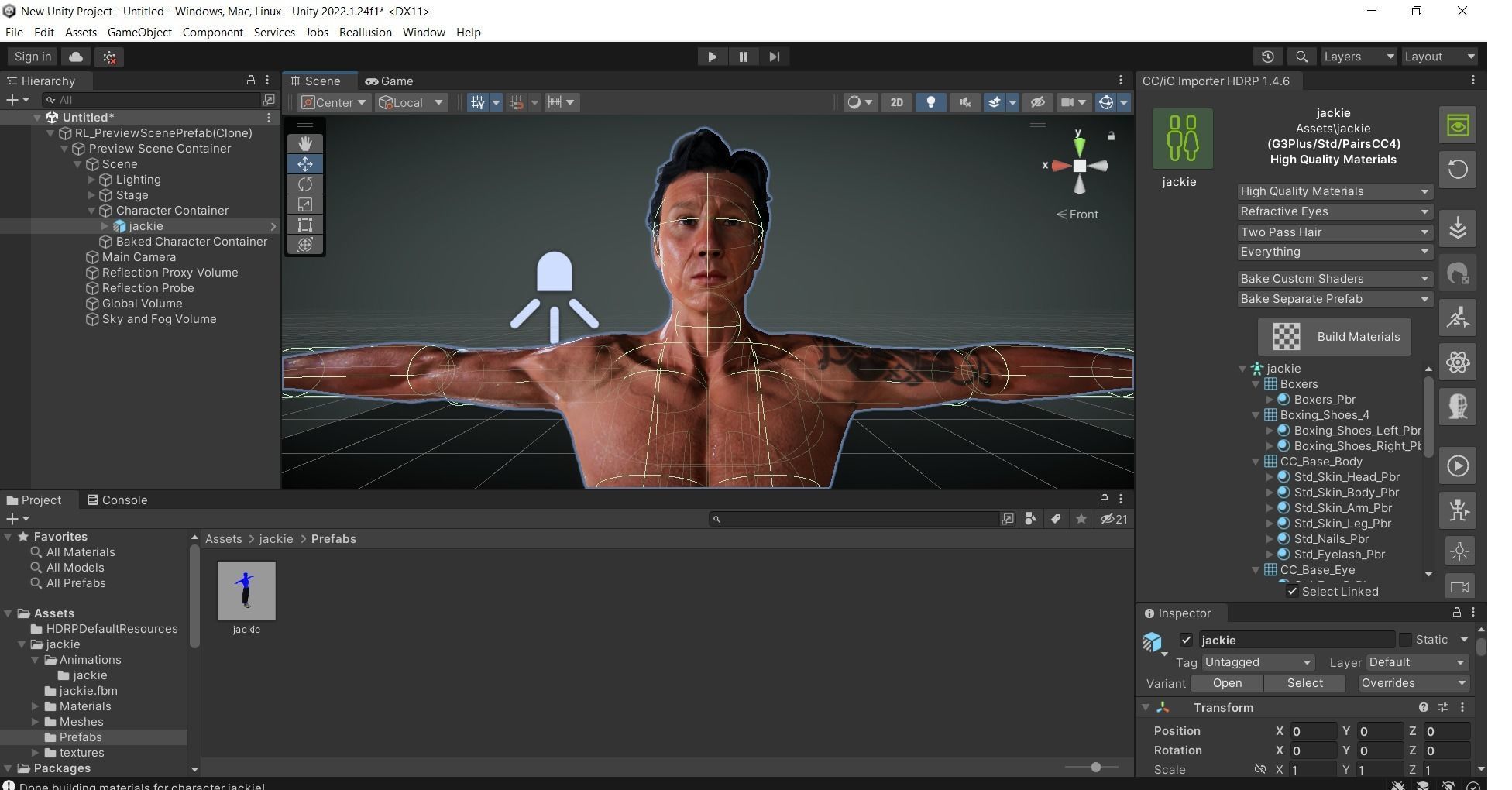Click the jackie character icon in importer

point(1182,139)
